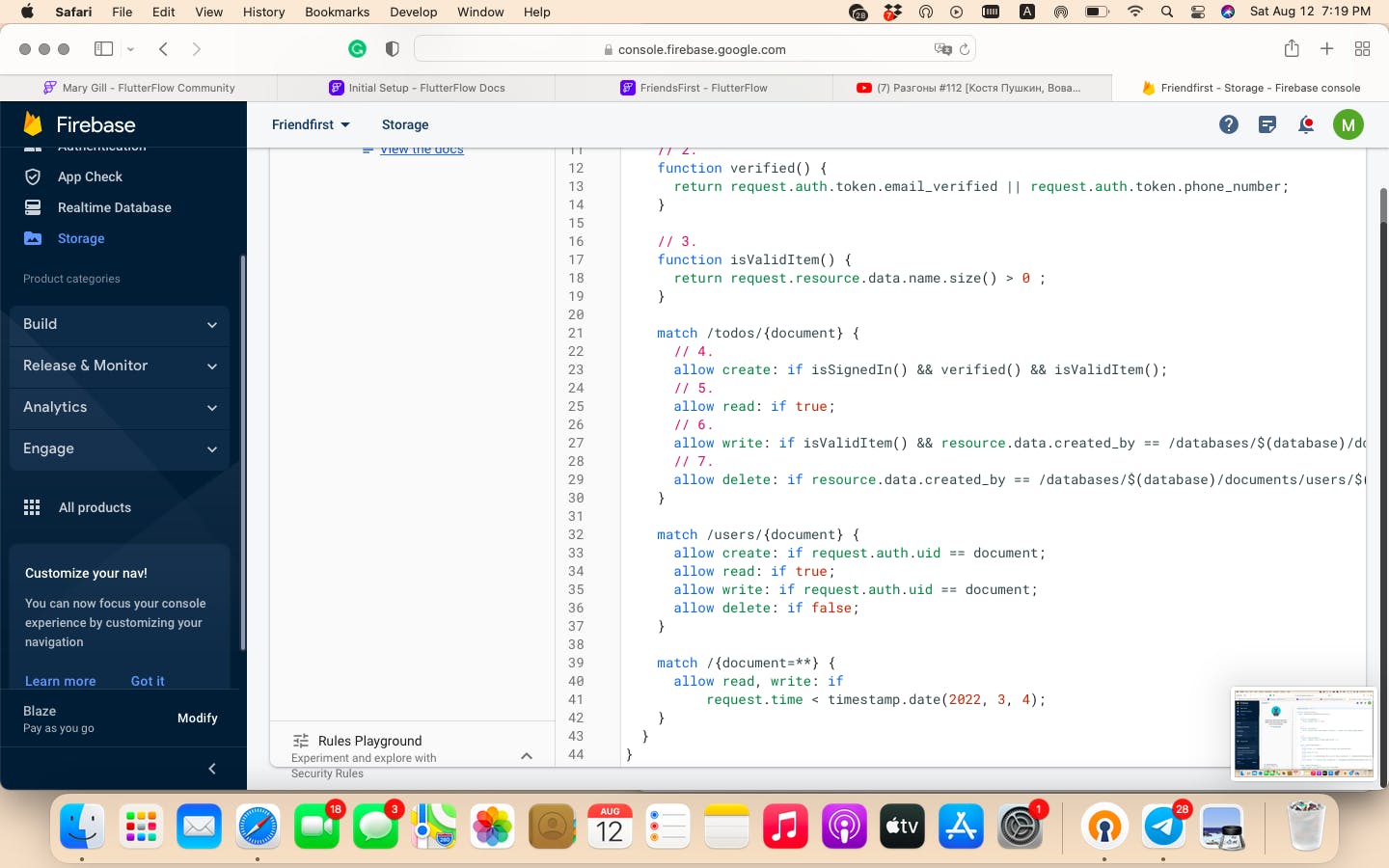
Task: Open the Friendfirst project dropdown
Action: [x=311, y=124]
